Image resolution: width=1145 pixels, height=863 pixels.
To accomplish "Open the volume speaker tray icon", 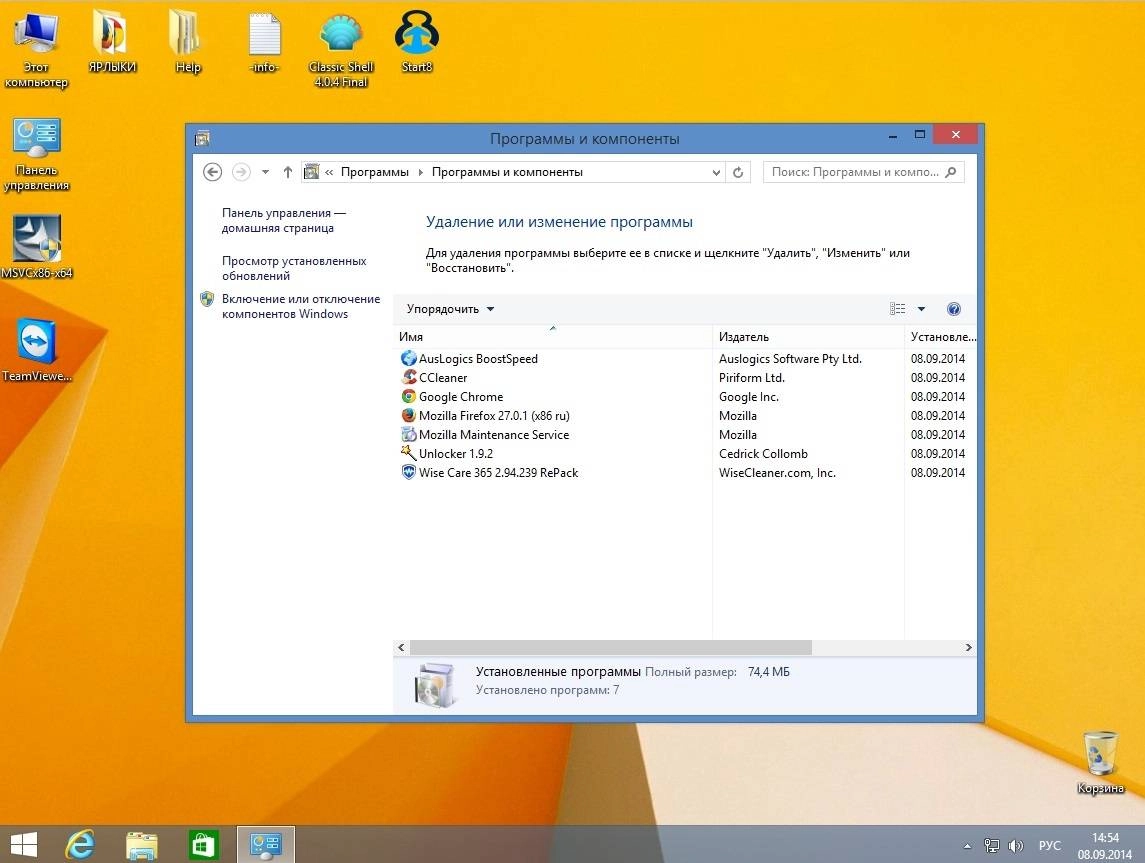I will [x=1015, y=845].
